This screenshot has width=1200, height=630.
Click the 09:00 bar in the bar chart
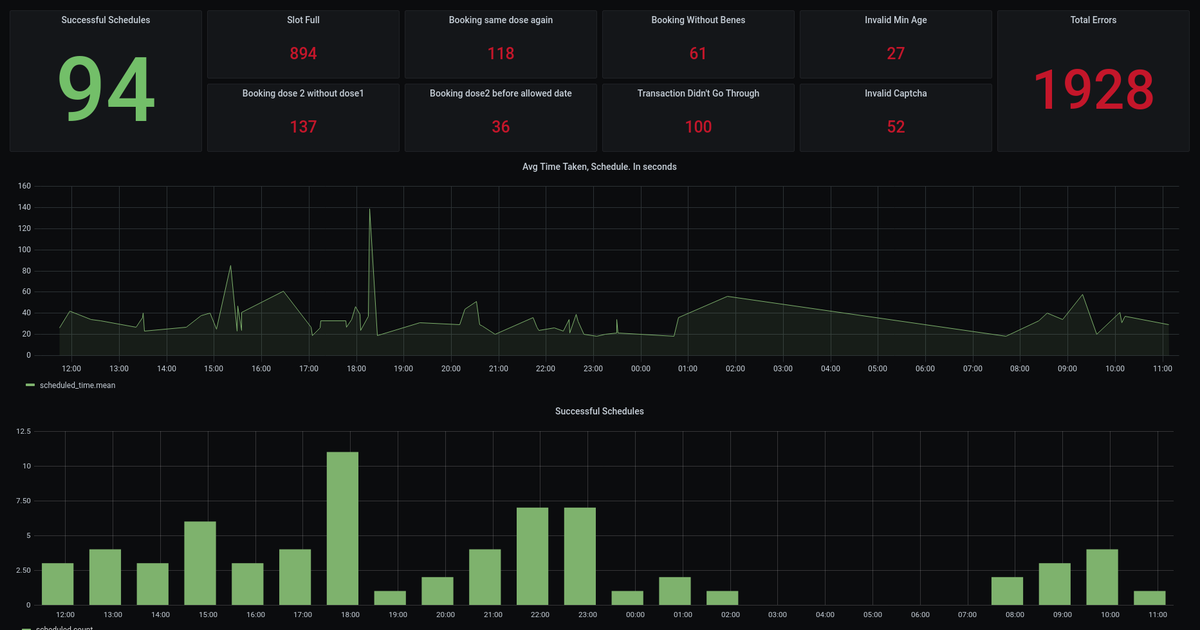tap(1055, 584)
